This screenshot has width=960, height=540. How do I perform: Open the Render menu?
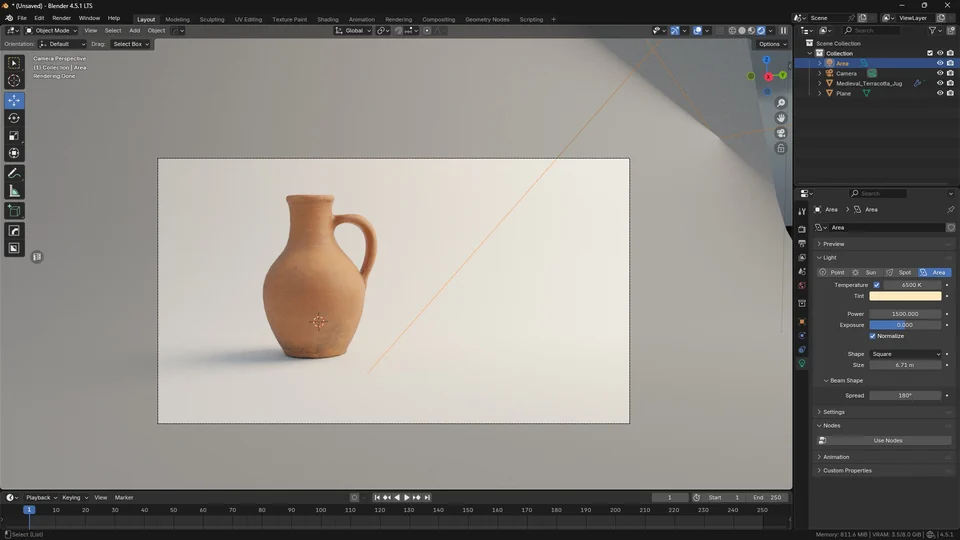[x=61, y=18]
